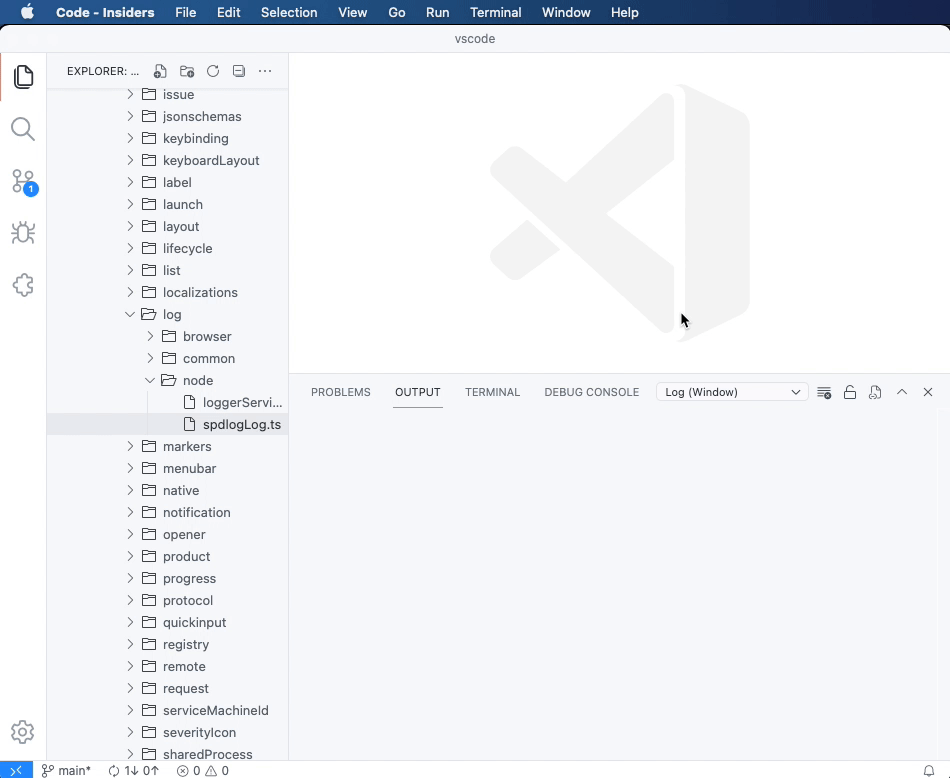Select the remote folder
950x778 pixels.
pos(168,667)
